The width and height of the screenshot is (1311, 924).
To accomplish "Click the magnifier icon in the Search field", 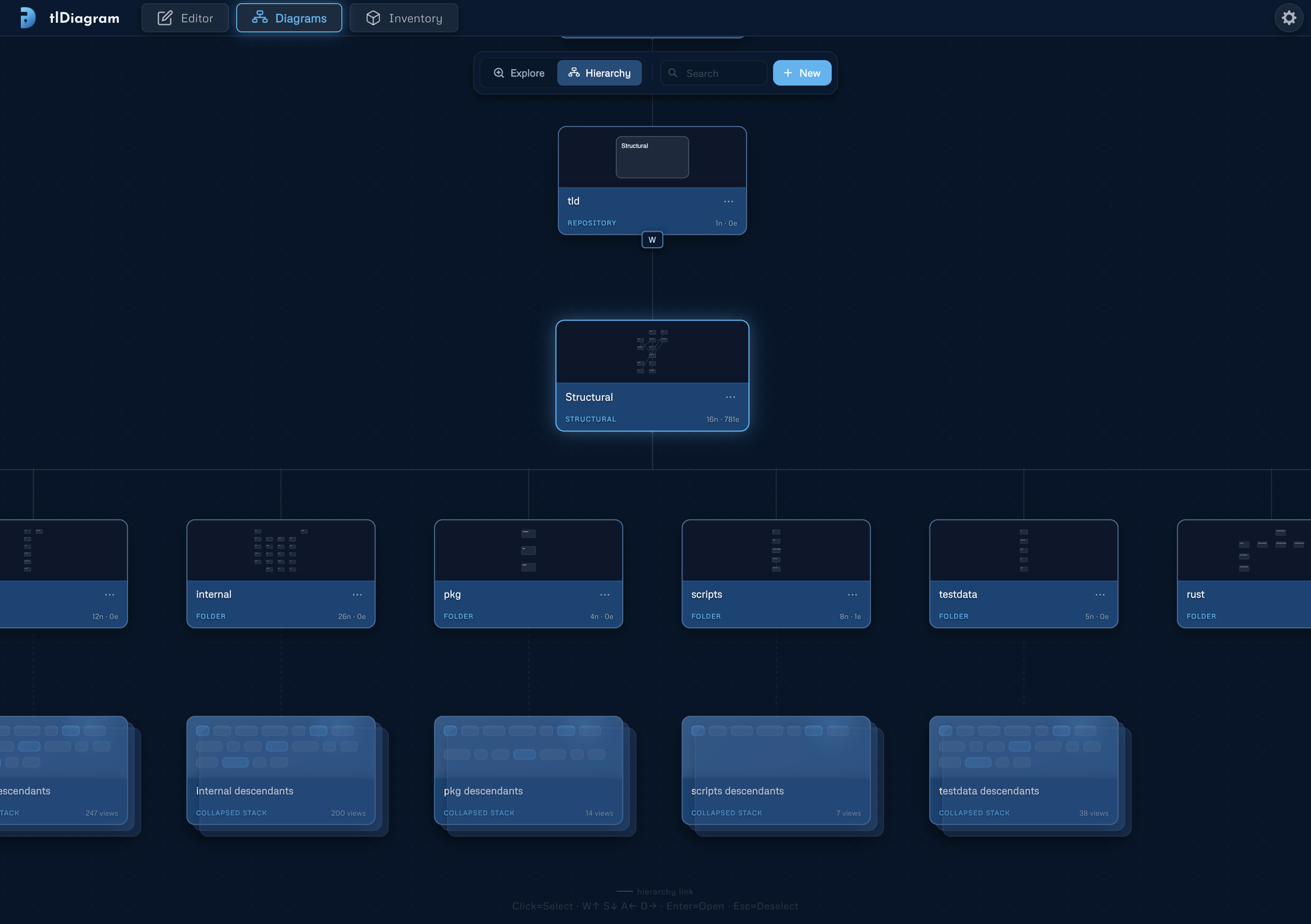I will point(673,73).
